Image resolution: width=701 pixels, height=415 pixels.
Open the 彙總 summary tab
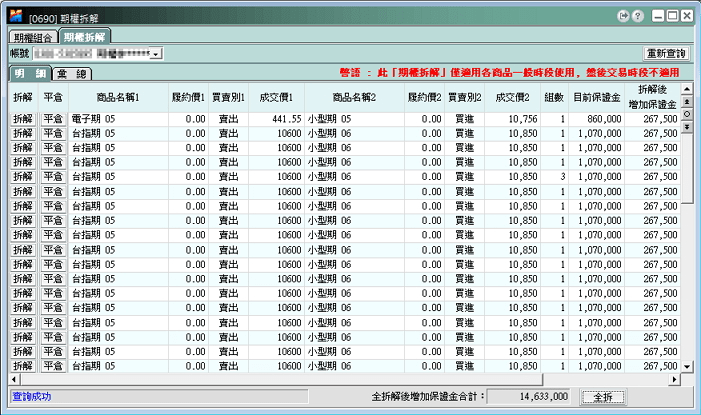point(72,74)
